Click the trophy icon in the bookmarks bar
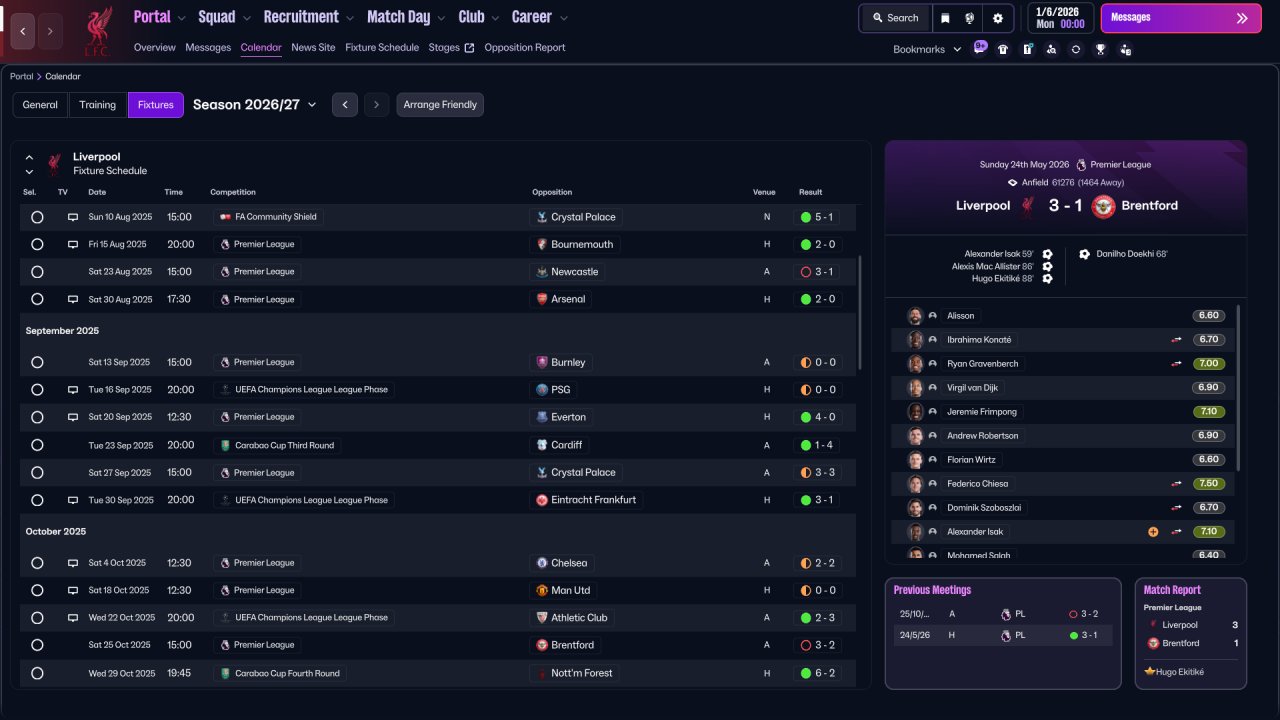 pos(1101,49)
